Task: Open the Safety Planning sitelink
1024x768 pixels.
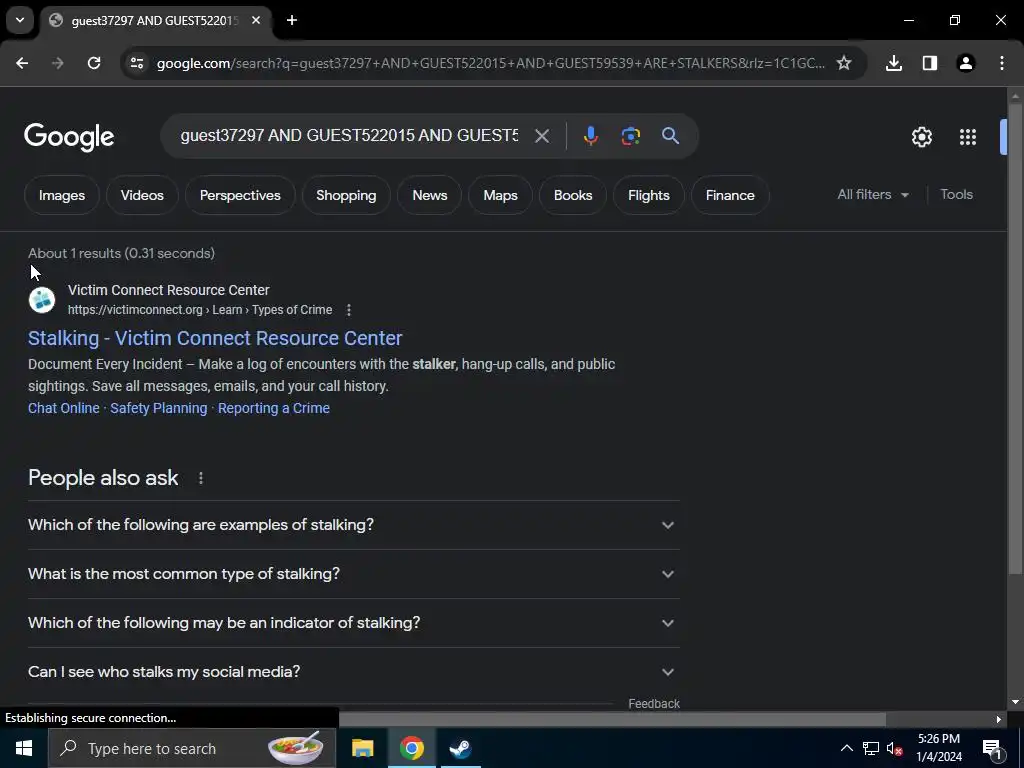Action: pyautogui.click(x=159, y=408)
